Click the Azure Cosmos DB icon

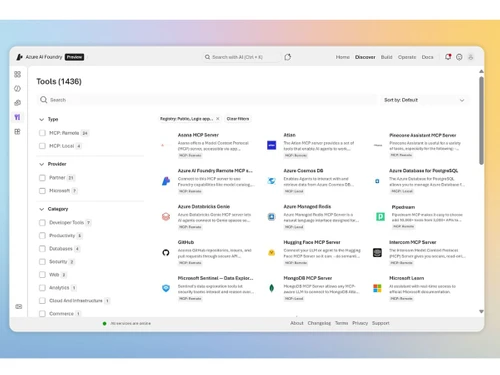point(272,181)
